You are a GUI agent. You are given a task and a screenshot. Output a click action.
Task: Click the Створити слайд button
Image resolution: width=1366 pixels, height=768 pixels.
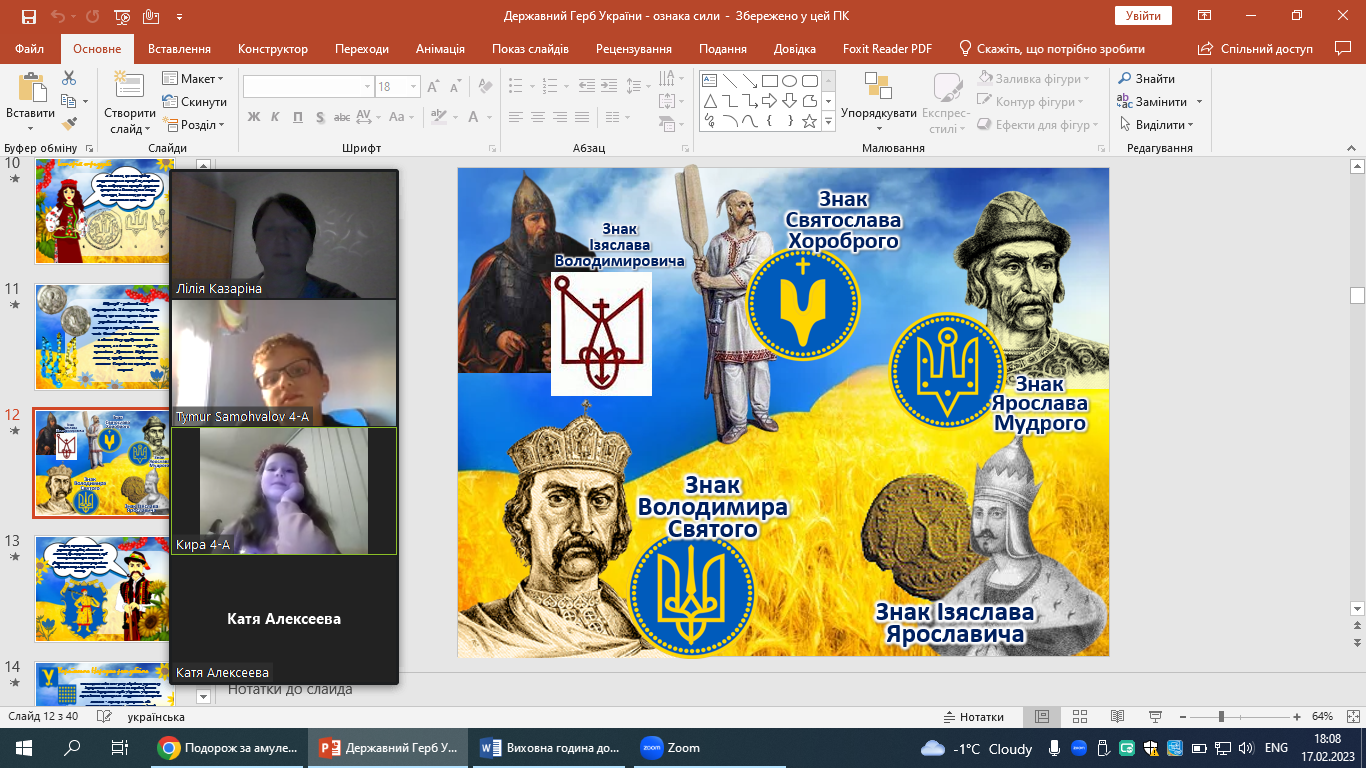pyautogui.click(x=129, y=102)
